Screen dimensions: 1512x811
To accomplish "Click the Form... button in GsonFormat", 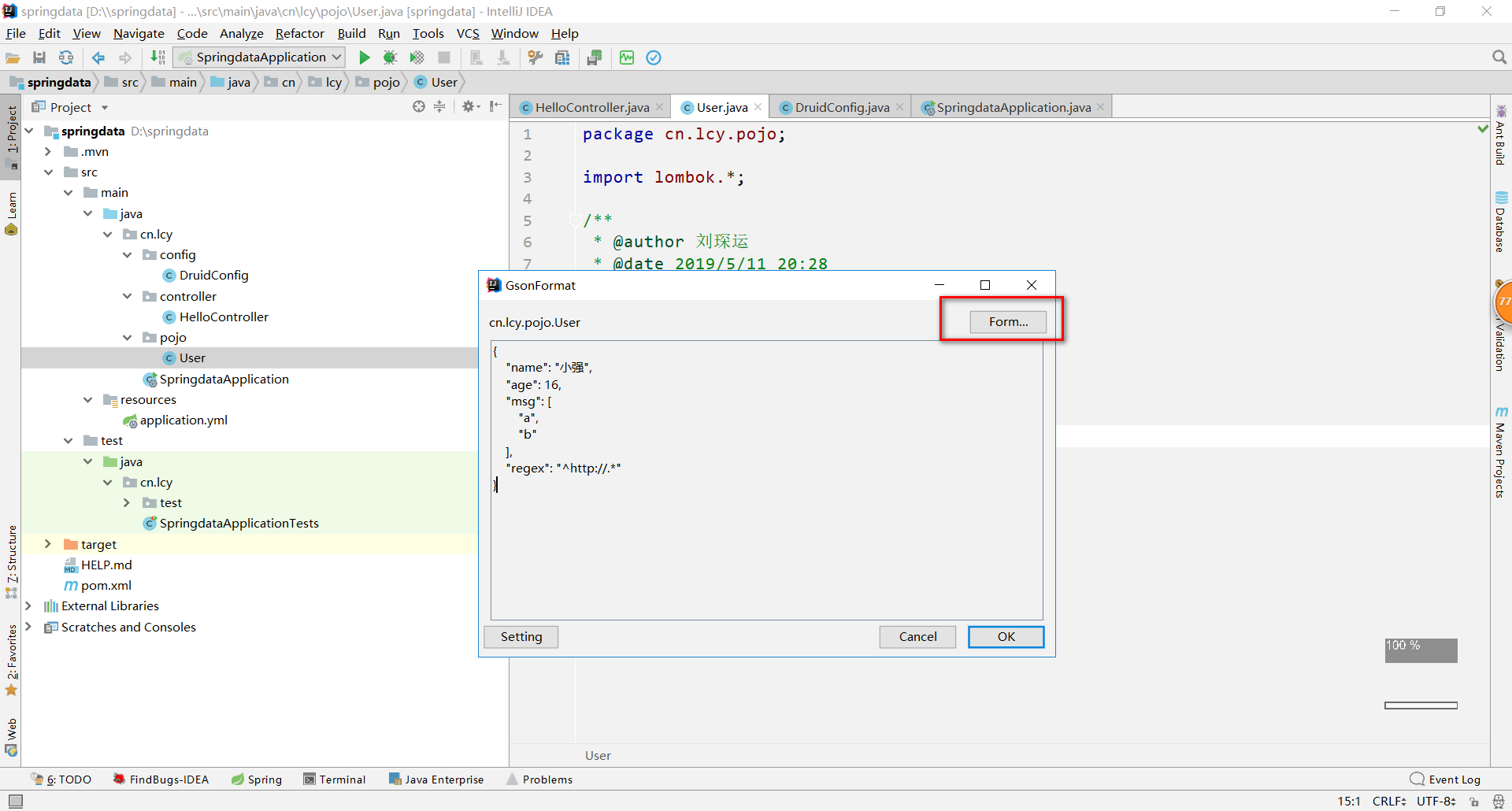I will pos(1008,321).
